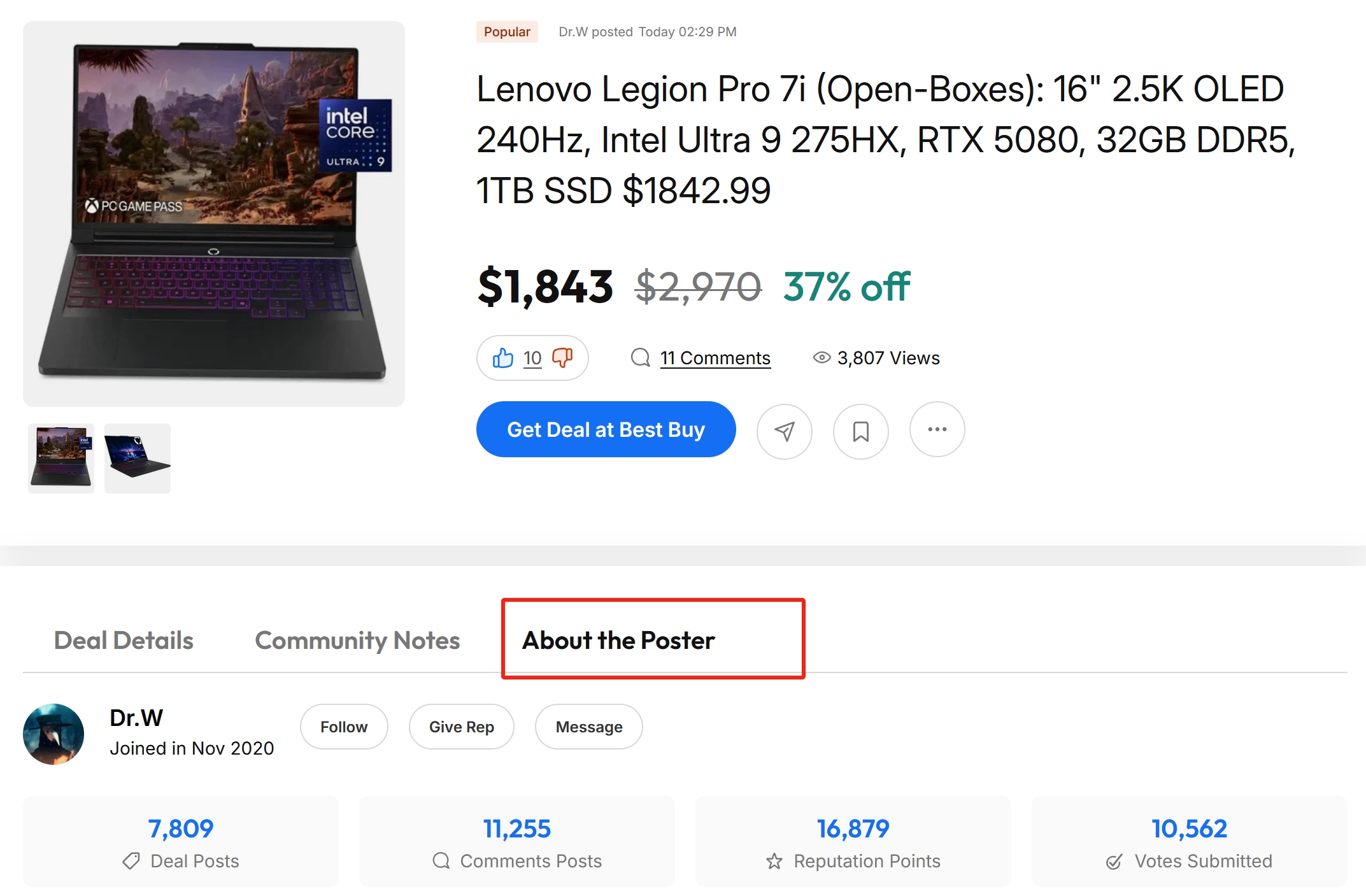Open the three-dot more options menu
This screenshot has height=896, width=1366.
(937, 429)
